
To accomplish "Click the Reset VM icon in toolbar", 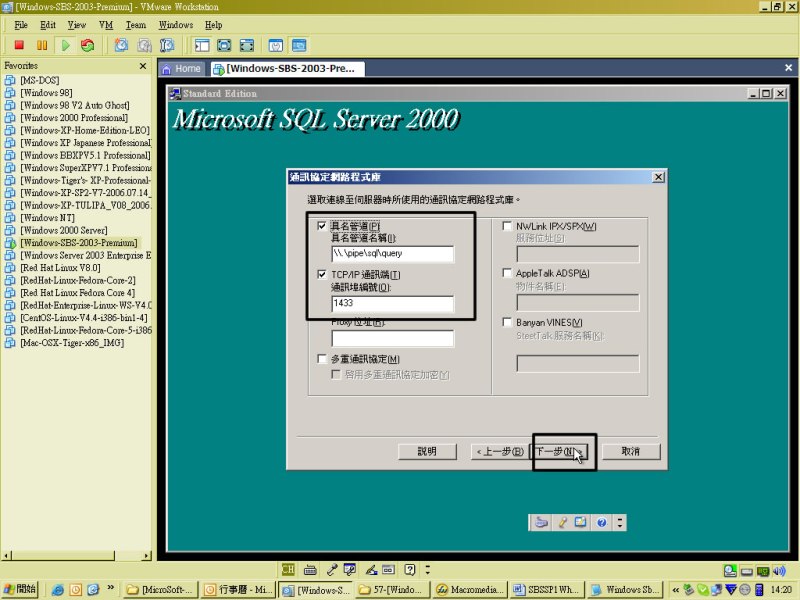I will click(88, 45).
